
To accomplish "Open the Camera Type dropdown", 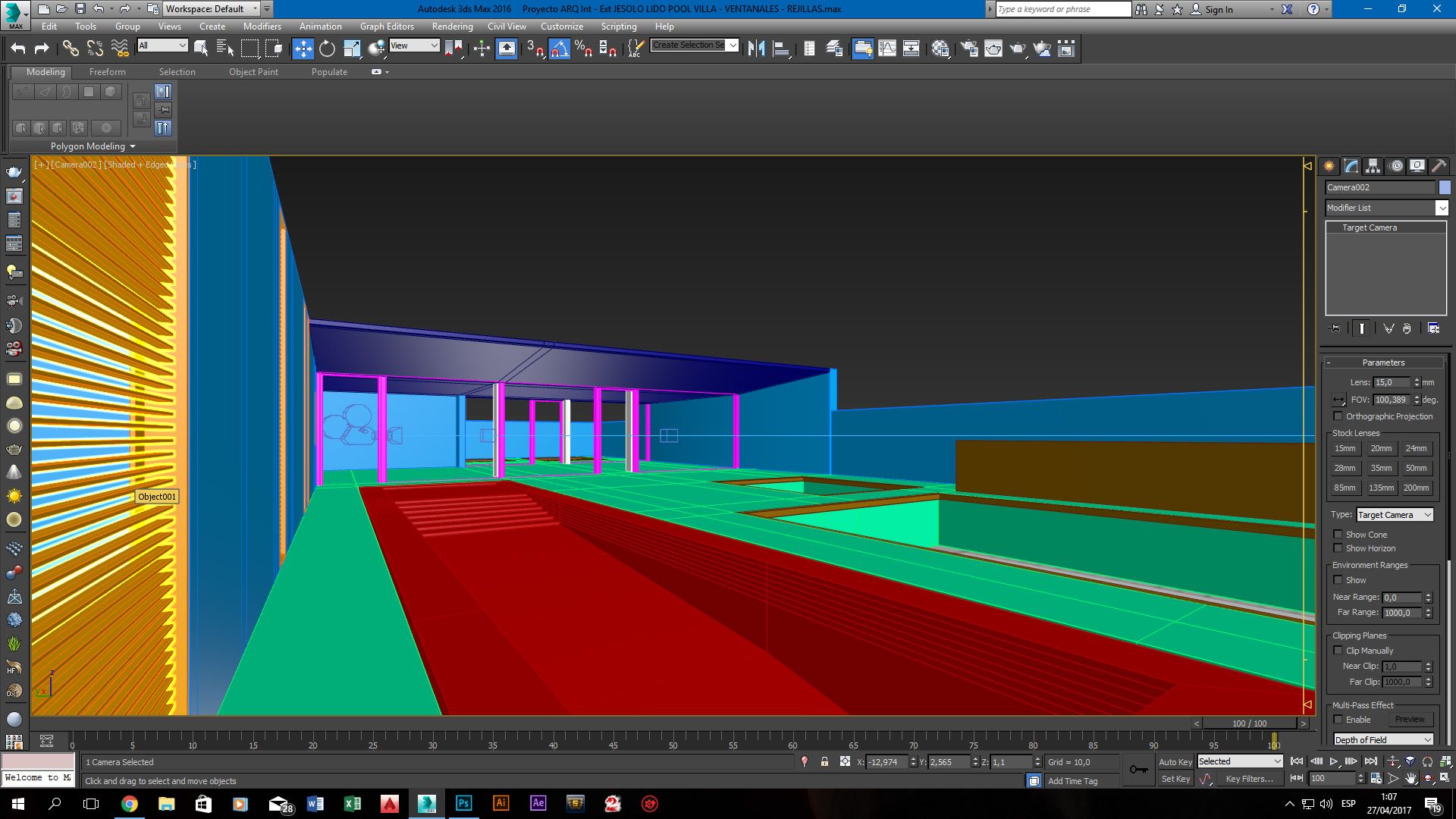I will coord(1394,514).
